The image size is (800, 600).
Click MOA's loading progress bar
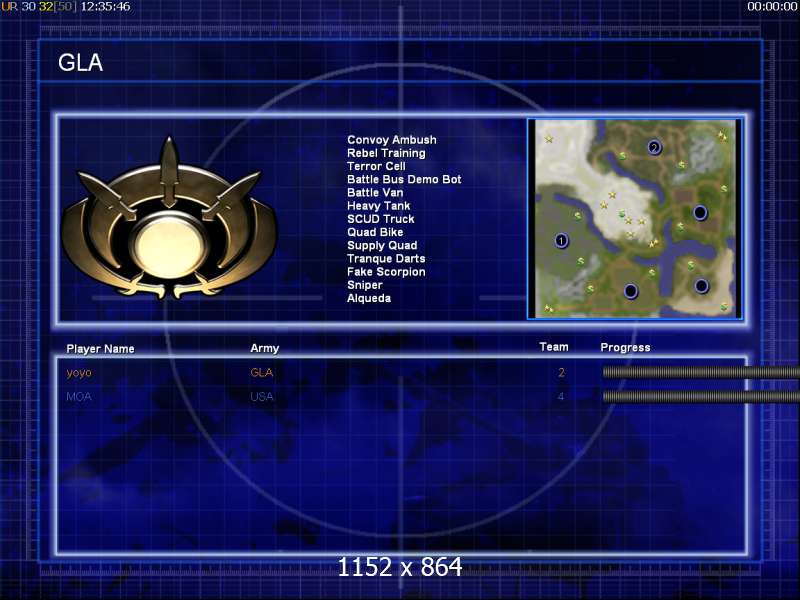pos(701,396)
